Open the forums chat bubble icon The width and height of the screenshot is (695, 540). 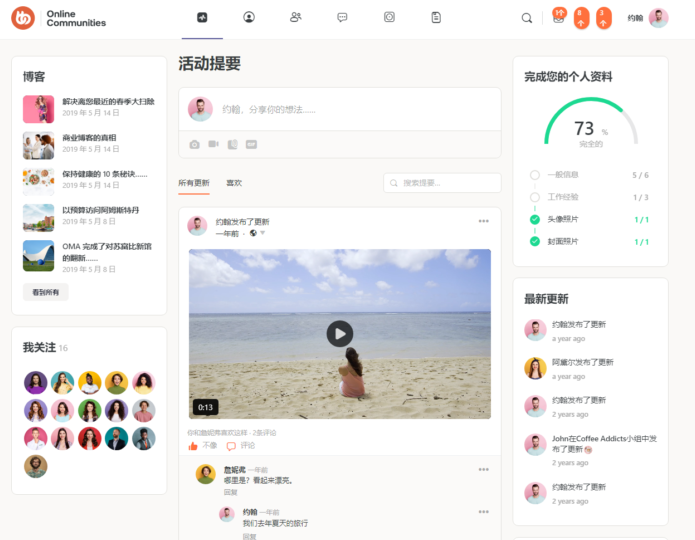(342, 17)
